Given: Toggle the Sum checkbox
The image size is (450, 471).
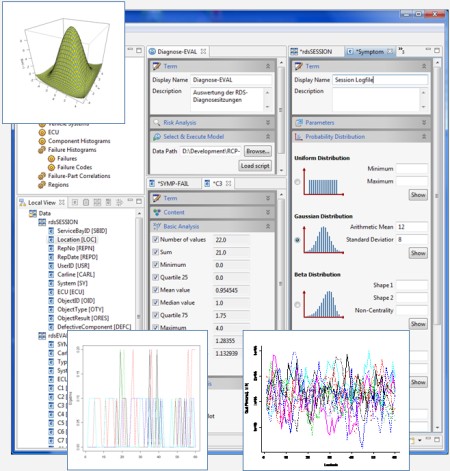Looking at the screenshot, I should [x=155, y=252].
